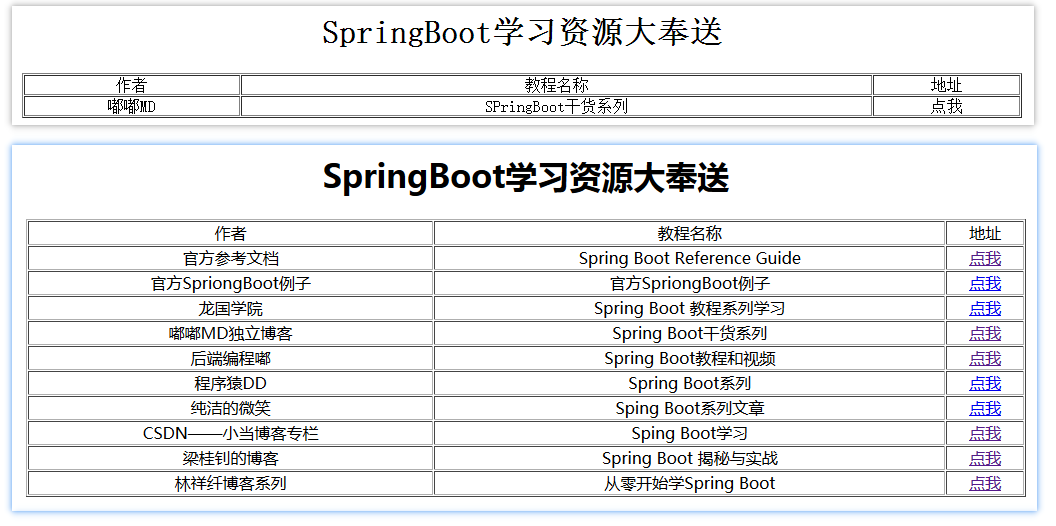
Task: Select the 纯洁的微笑 cell
Action: 230,408
